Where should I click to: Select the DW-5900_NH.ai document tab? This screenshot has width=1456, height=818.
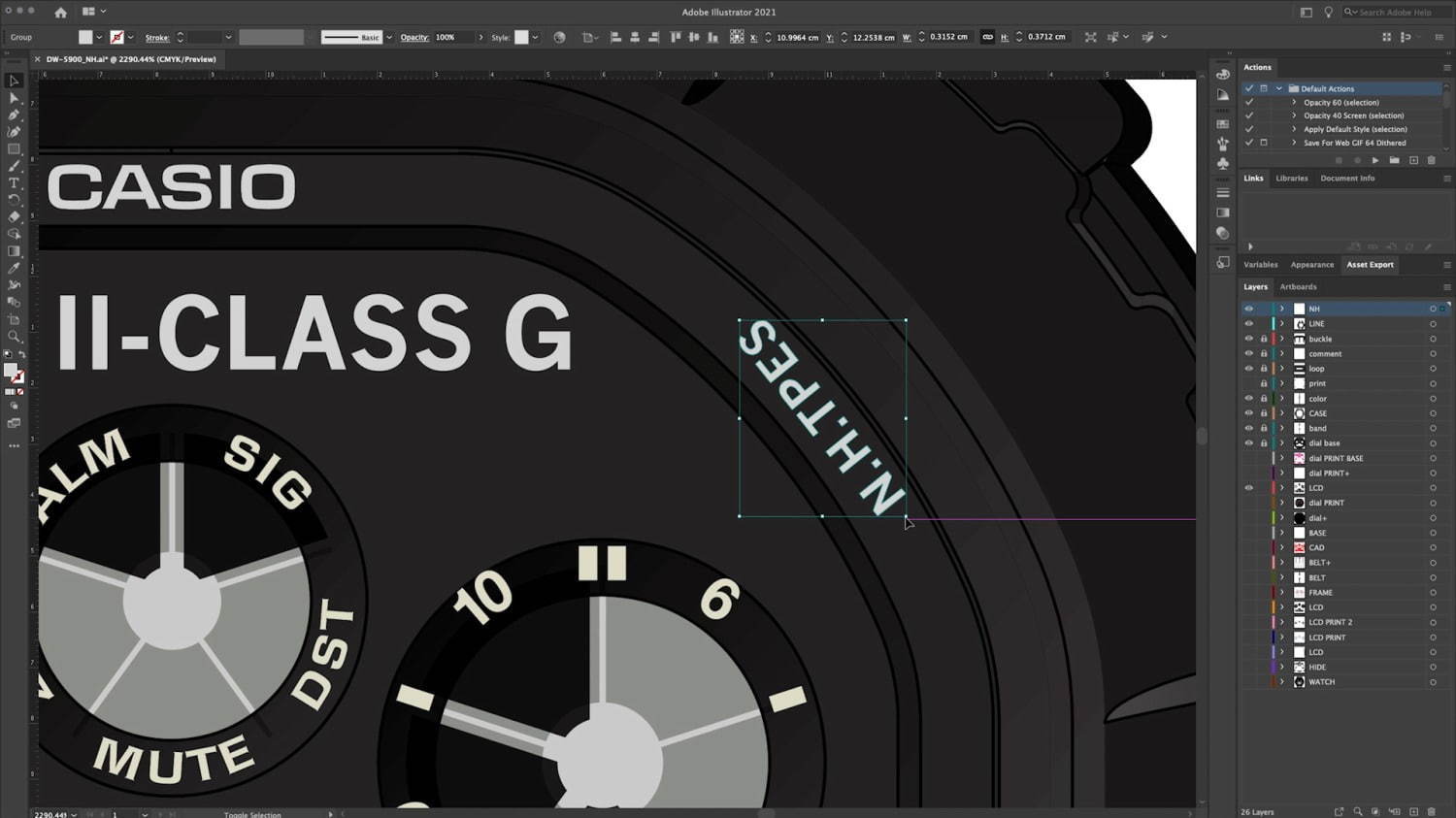pyautogui.click(x=131, y=59)
